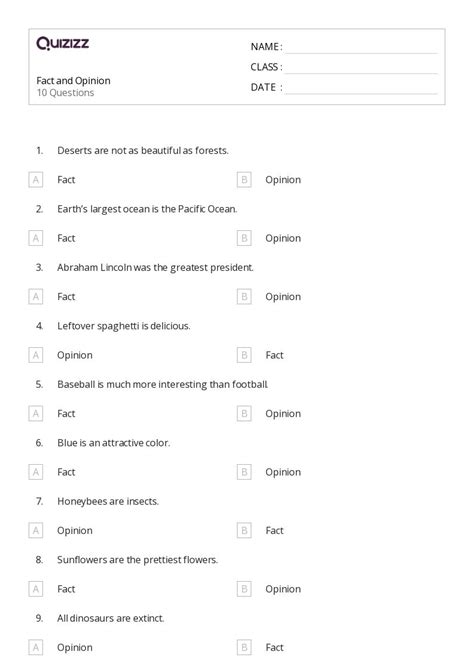The width and height of the screenshot is (474, 670).
Task: Check A Fact for blue color question
Action: 36,473
